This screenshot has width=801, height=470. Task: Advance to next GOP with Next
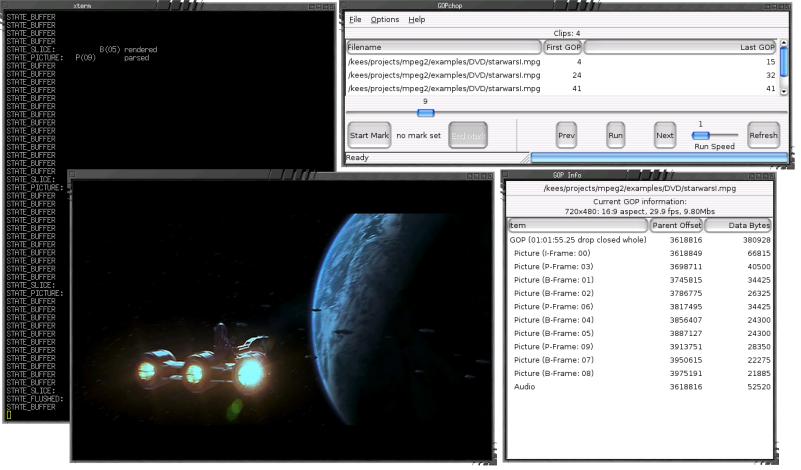pyautogui.click(x=665, y=135)
